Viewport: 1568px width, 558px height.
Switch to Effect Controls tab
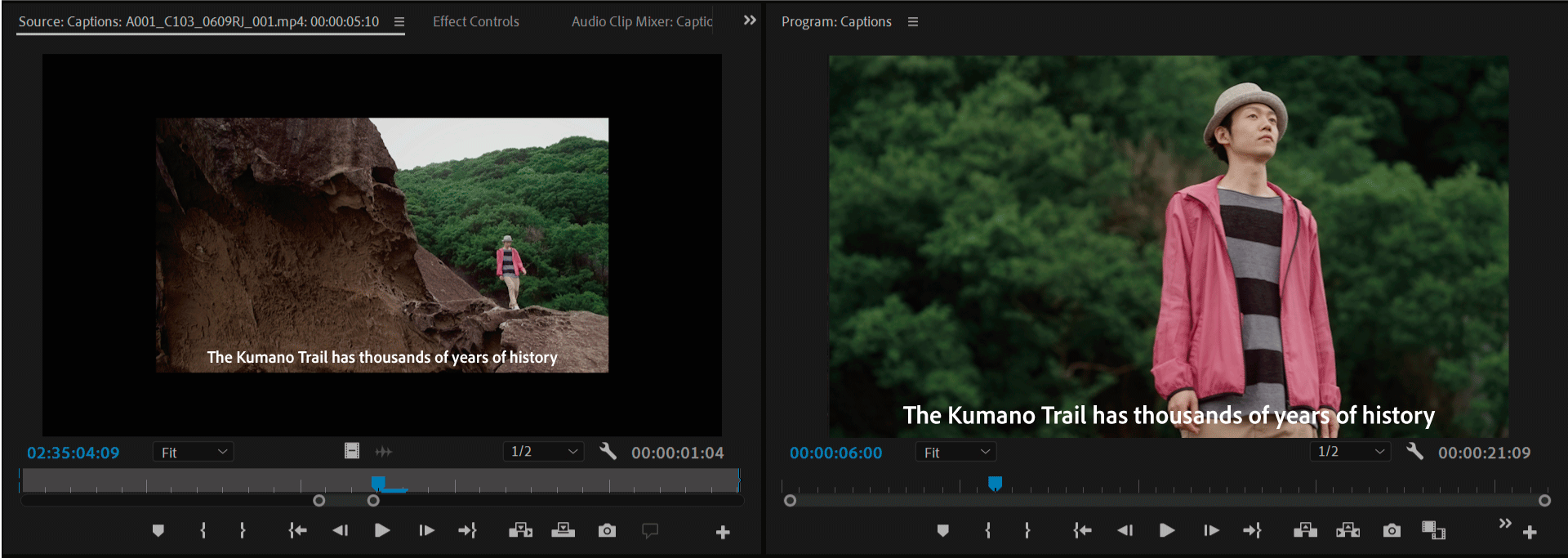coord(476,21)
